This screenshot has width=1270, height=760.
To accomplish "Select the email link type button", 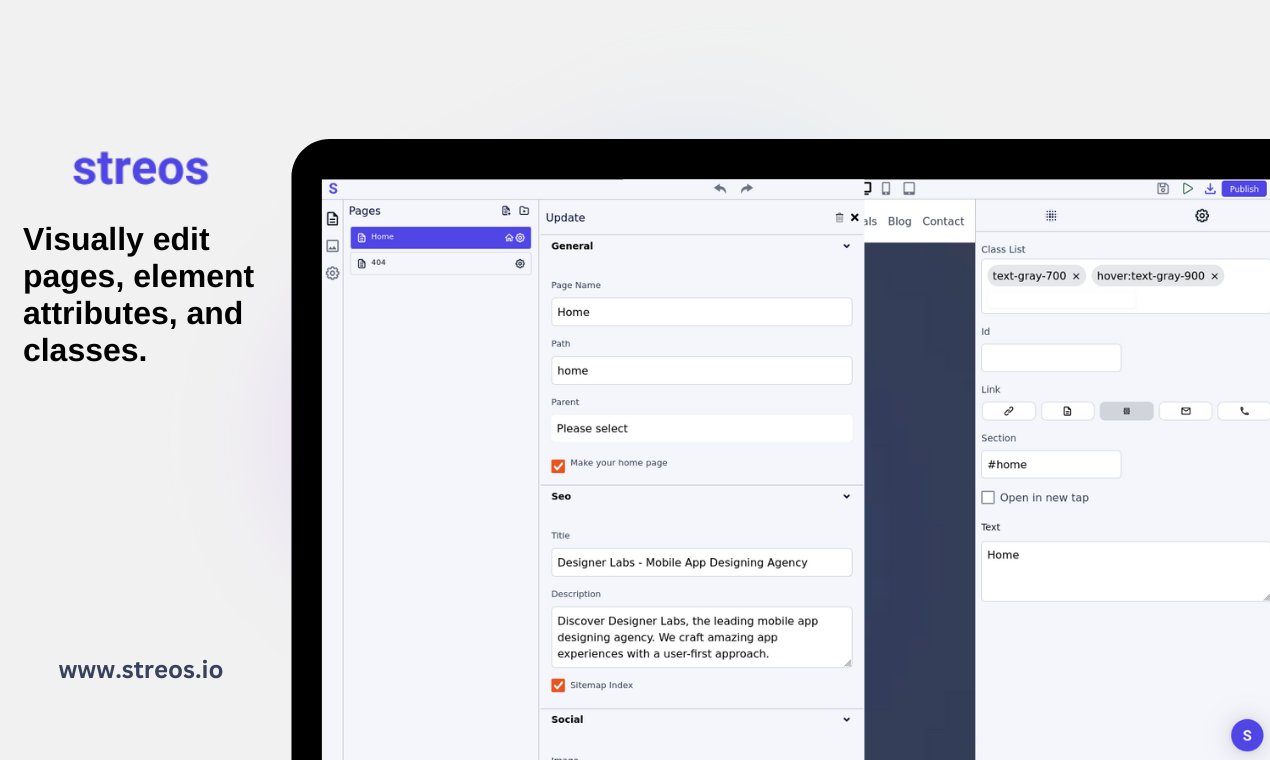I will click(1186, 411).
